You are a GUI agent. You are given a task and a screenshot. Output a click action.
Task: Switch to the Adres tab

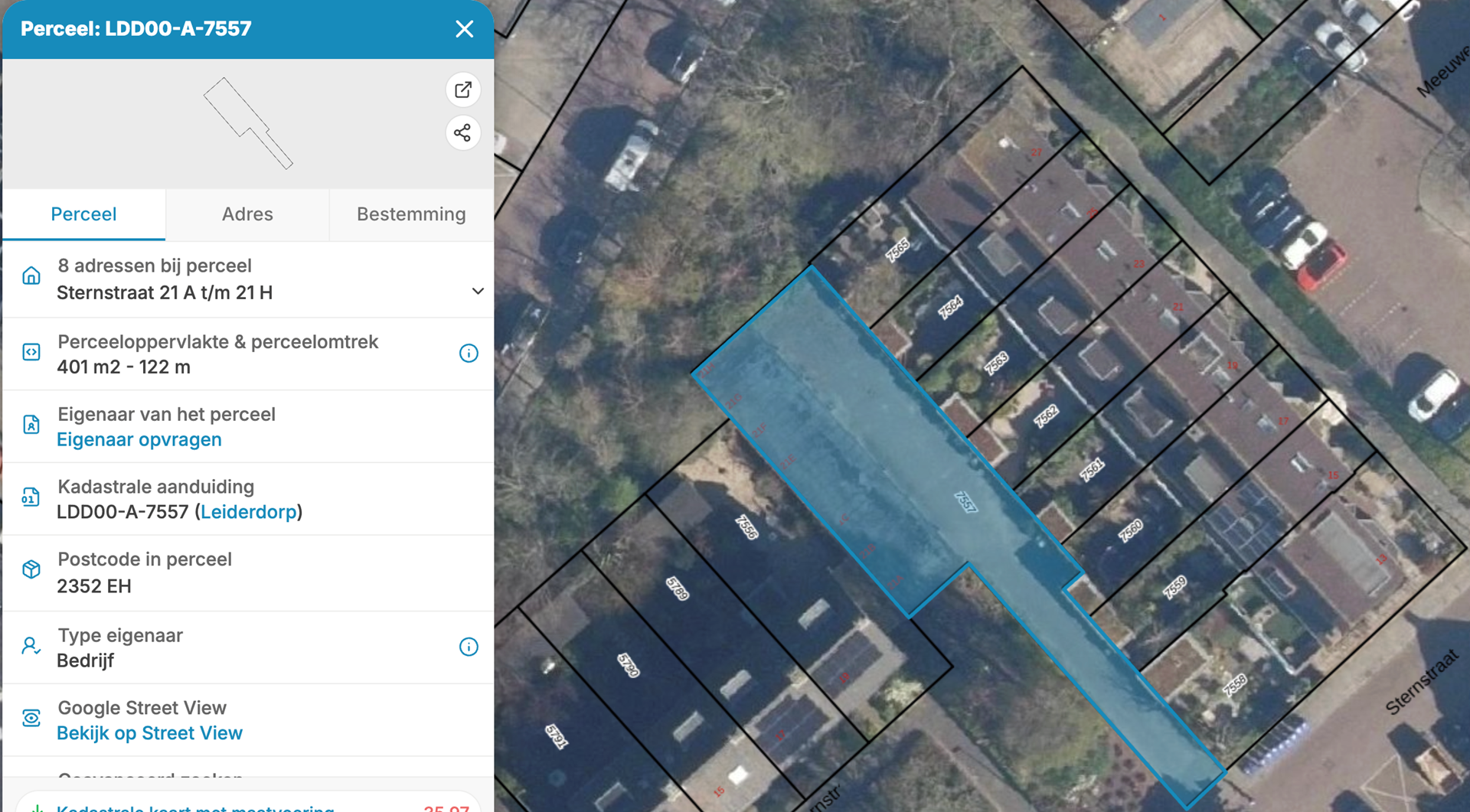[x=247, y=214]
